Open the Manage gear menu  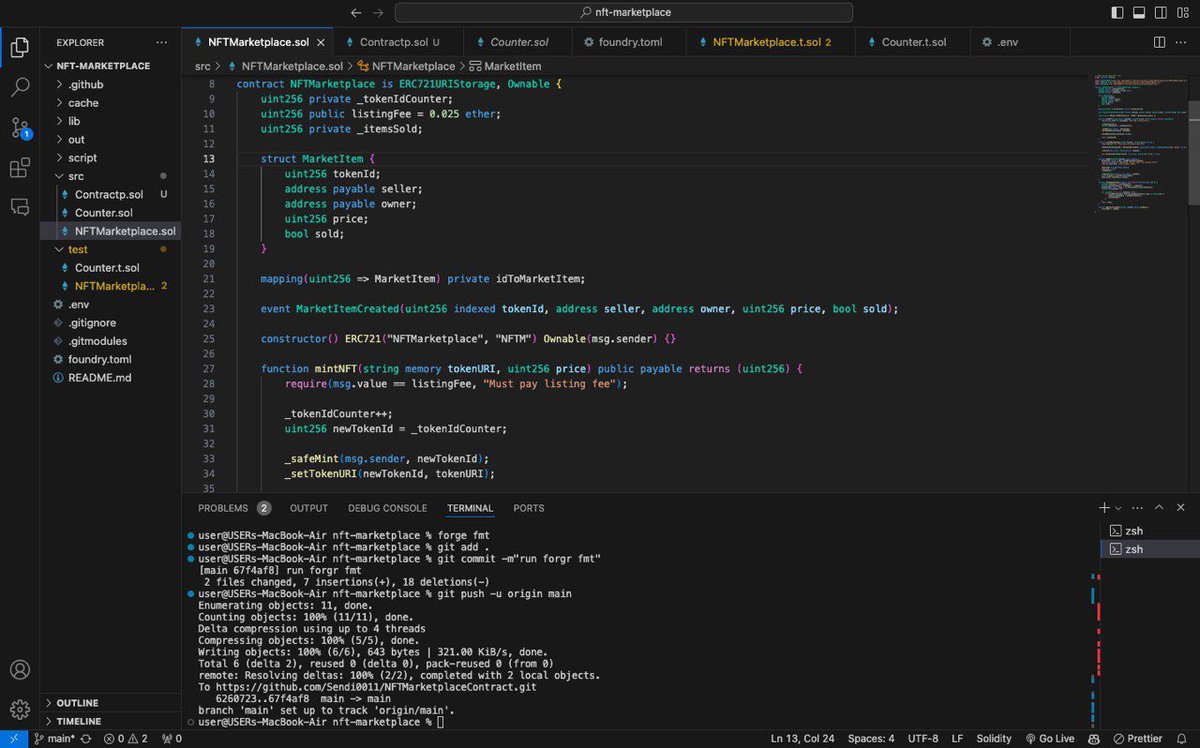20,710
